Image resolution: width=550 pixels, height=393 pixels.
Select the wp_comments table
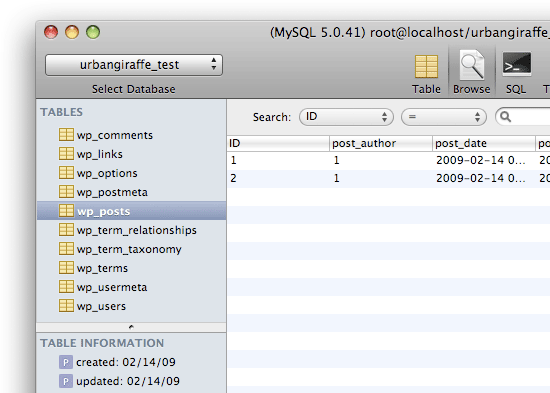[x=132, y=135]
